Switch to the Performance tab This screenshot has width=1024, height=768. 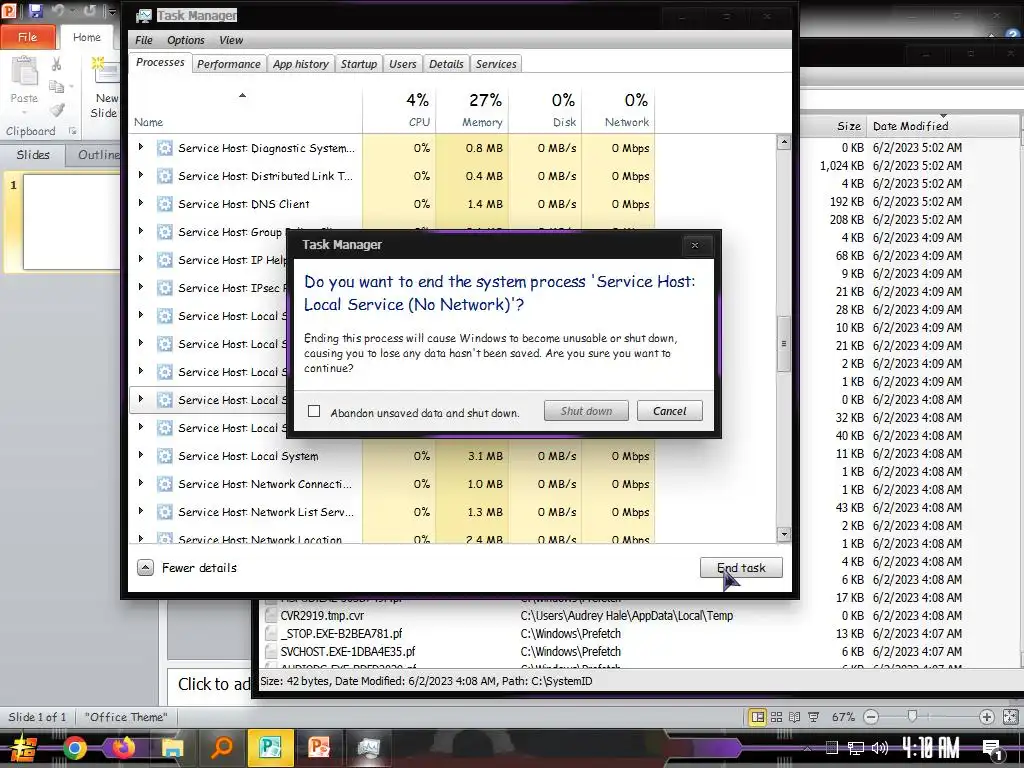[x=229, y=64]
